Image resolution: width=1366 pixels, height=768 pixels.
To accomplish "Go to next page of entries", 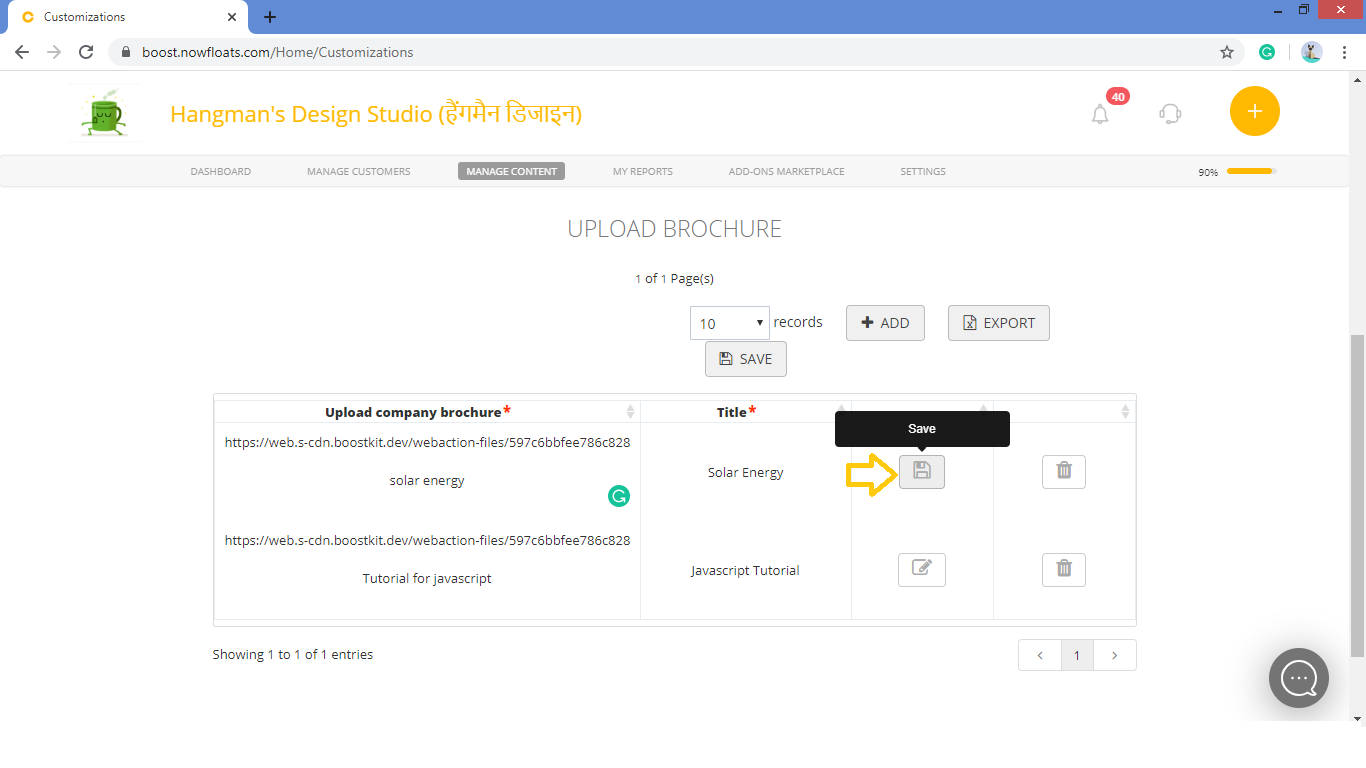I will click(1115, 655).
